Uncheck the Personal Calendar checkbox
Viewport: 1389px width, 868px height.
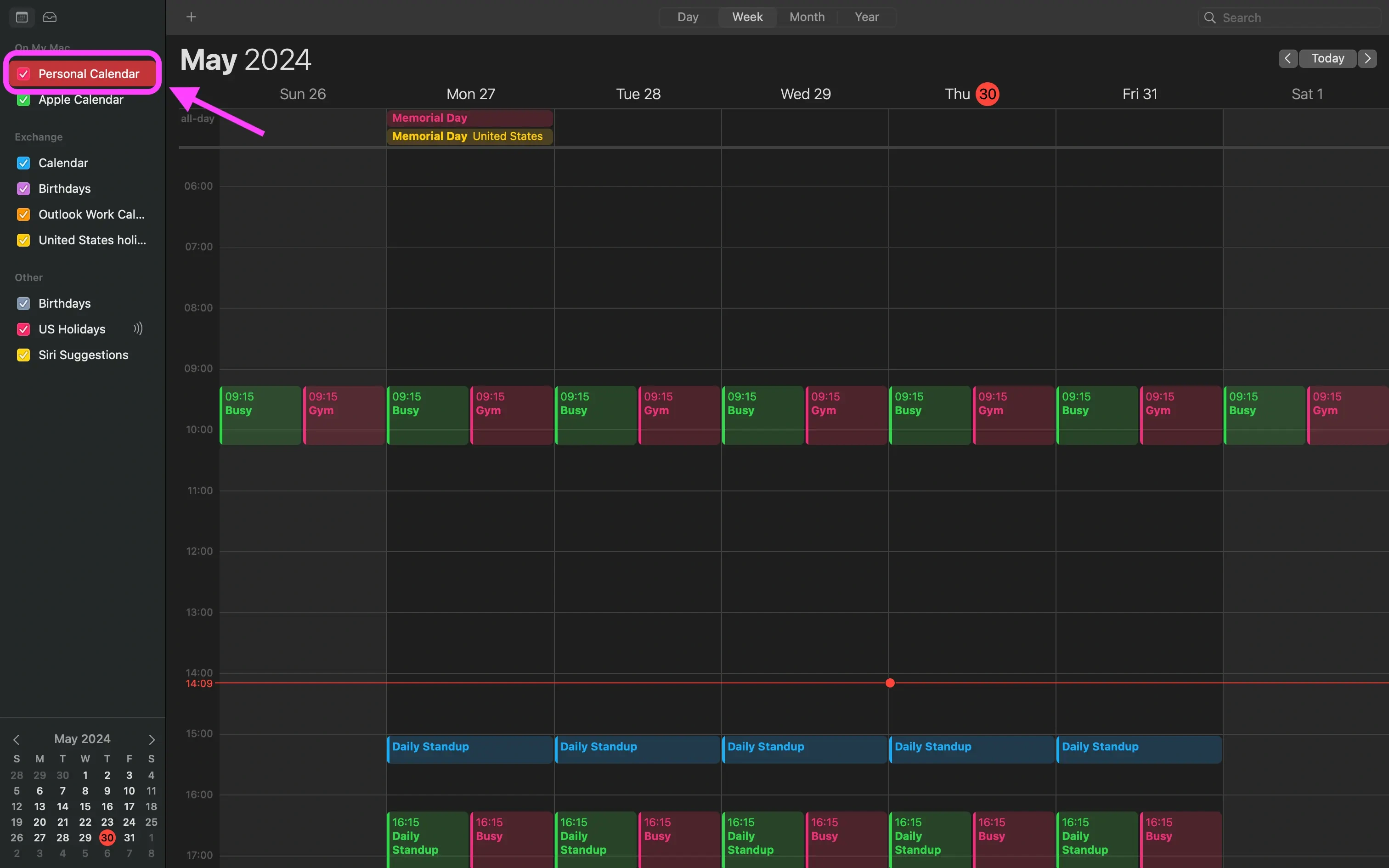[x=23, y=74]
